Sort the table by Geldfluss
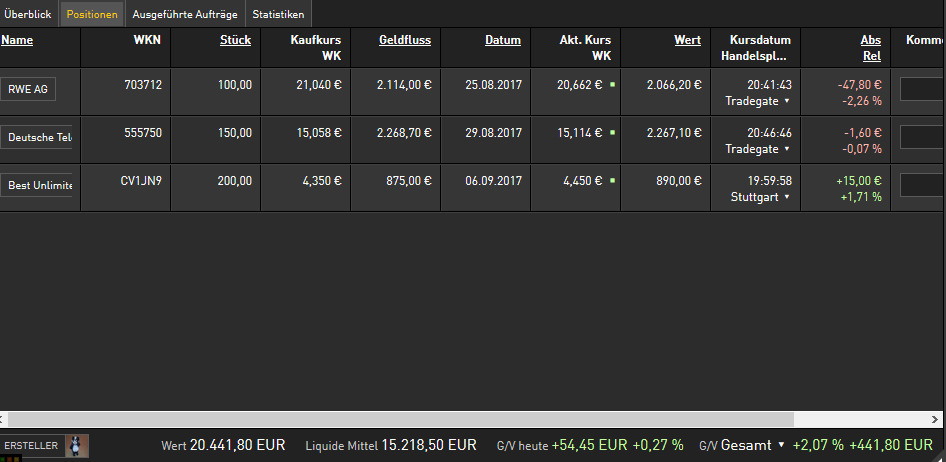The width and height of the screenshot is (946, 462). coord(405,41)
